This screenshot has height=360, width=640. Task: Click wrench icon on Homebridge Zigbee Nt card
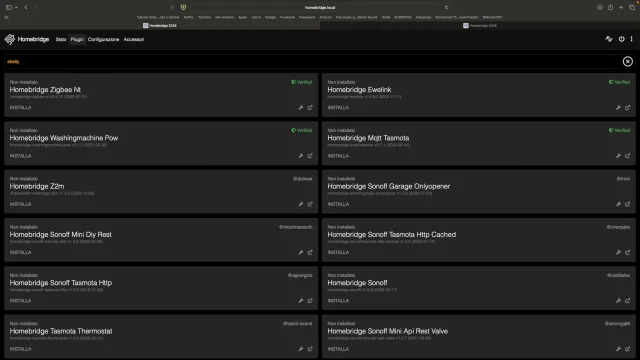pos(301,108)
